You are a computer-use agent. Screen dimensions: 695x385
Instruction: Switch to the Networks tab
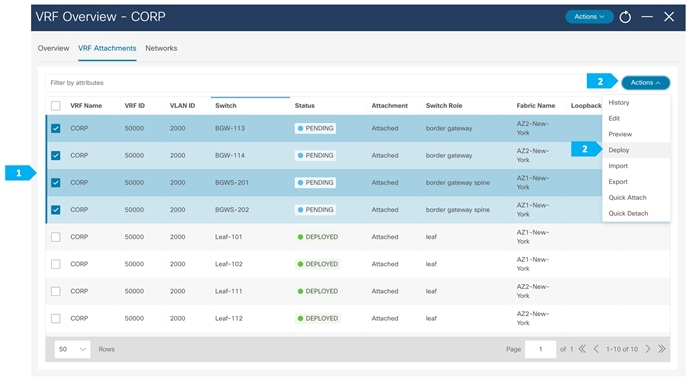161,48
